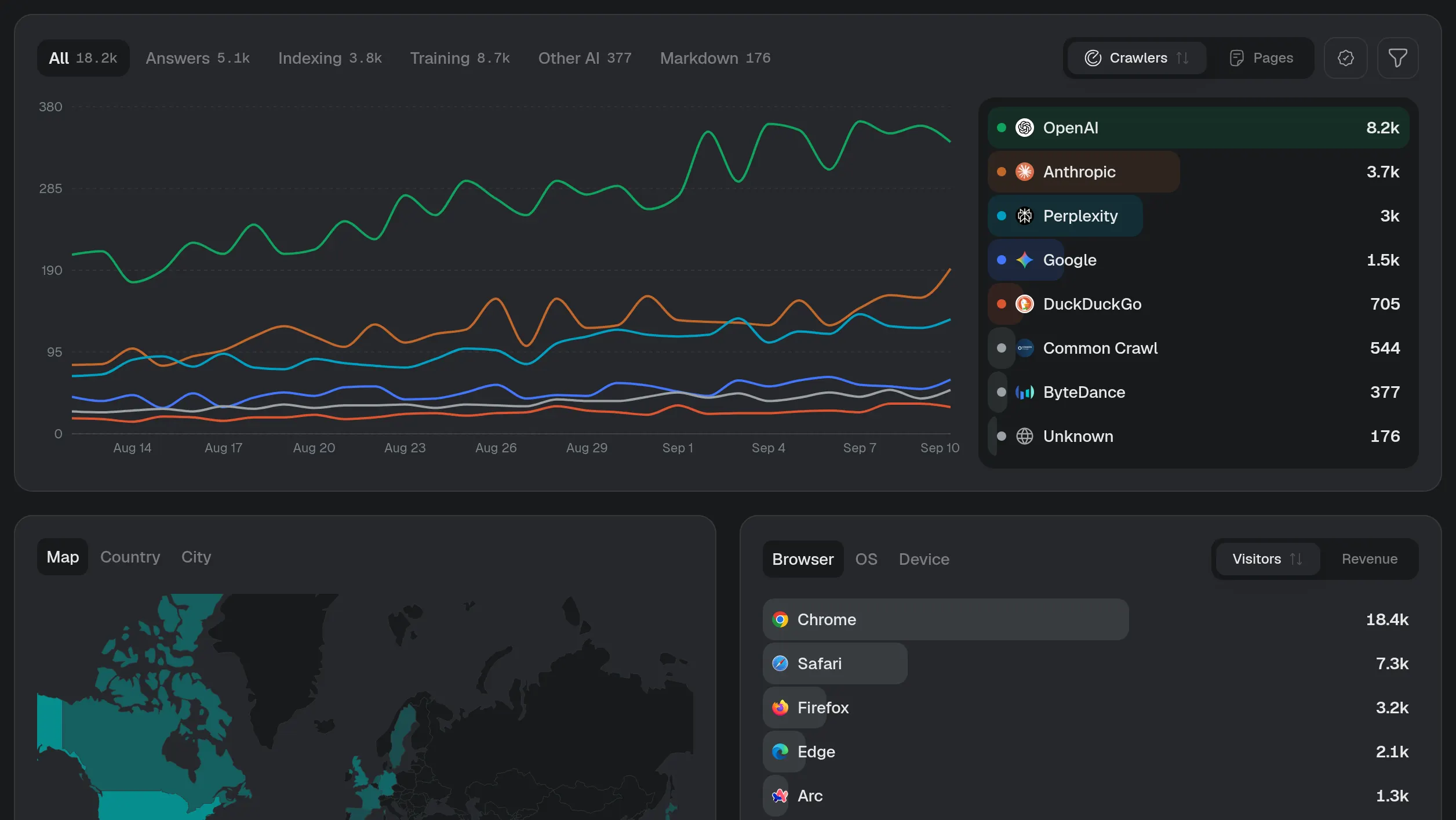Image resolution: width=1456 pixels, height=820 pixels.
Task: Click the Arc browser icon
Action: (x=780, y=796)
